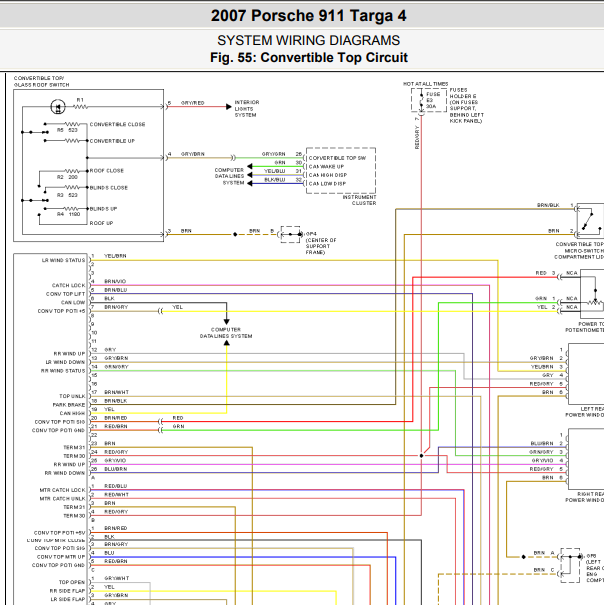Click the "BRN/VIO" wire color label

pos(115,281)
